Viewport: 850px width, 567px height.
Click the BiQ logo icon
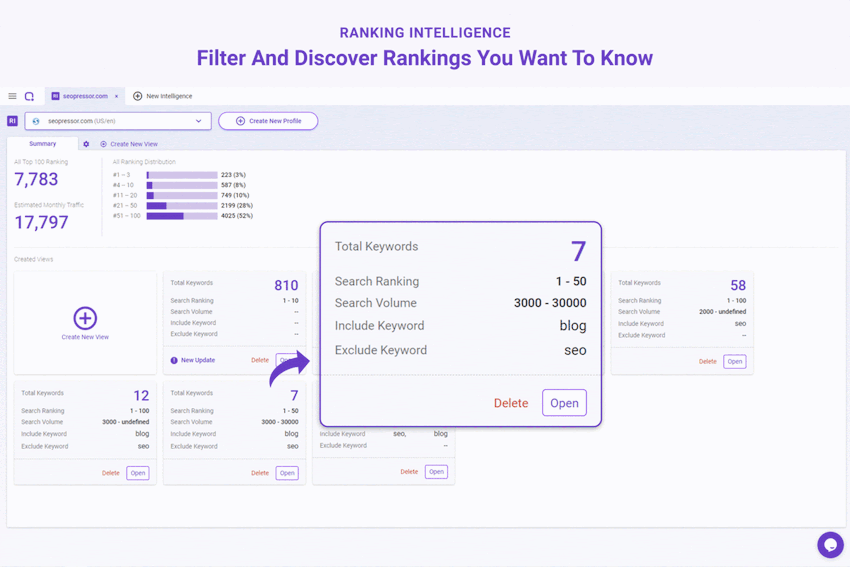coord(29,97)
